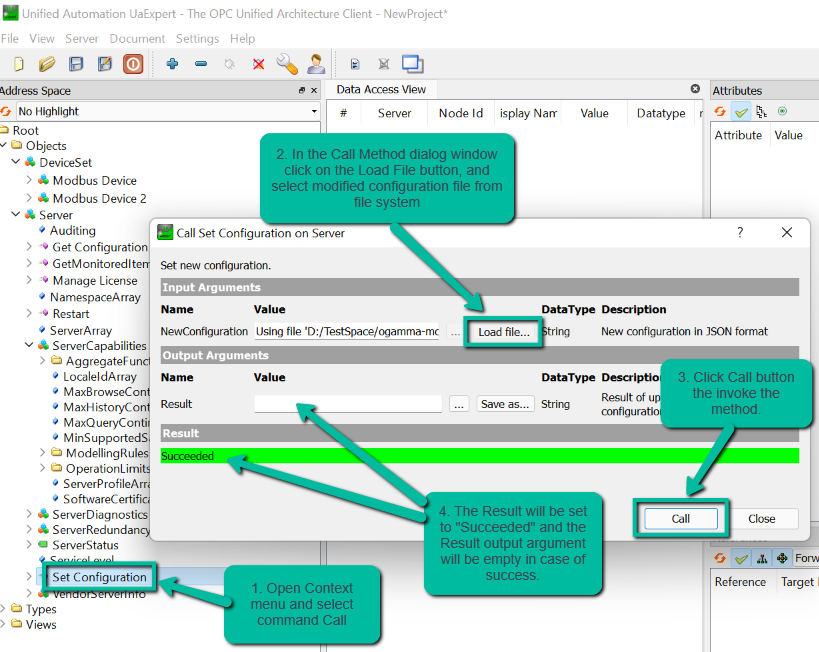Open the Server menu

81,39
